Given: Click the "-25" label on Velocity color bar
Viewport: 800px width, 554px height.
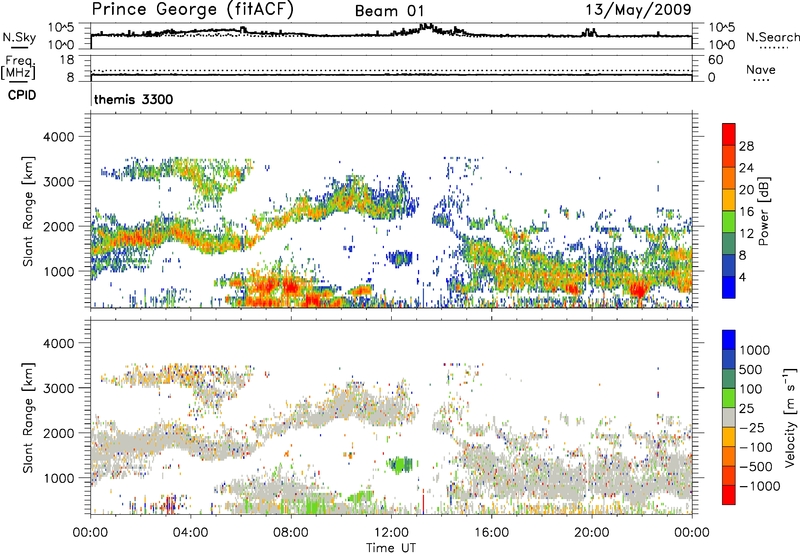Looking at the screenshot, I should click(x=753, y=428).
